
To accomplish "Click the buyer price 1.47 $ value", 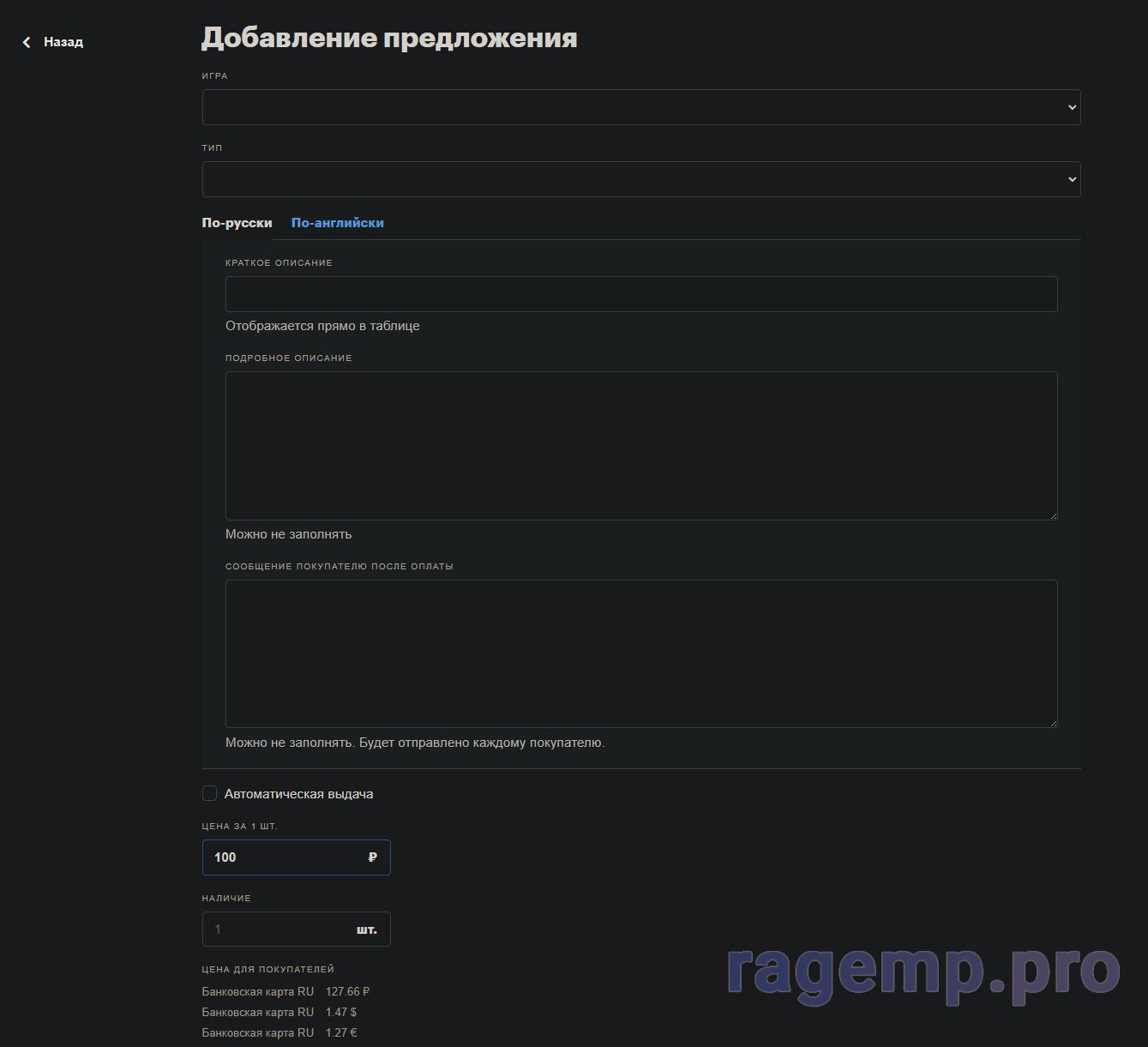I will coord(341,1012).
